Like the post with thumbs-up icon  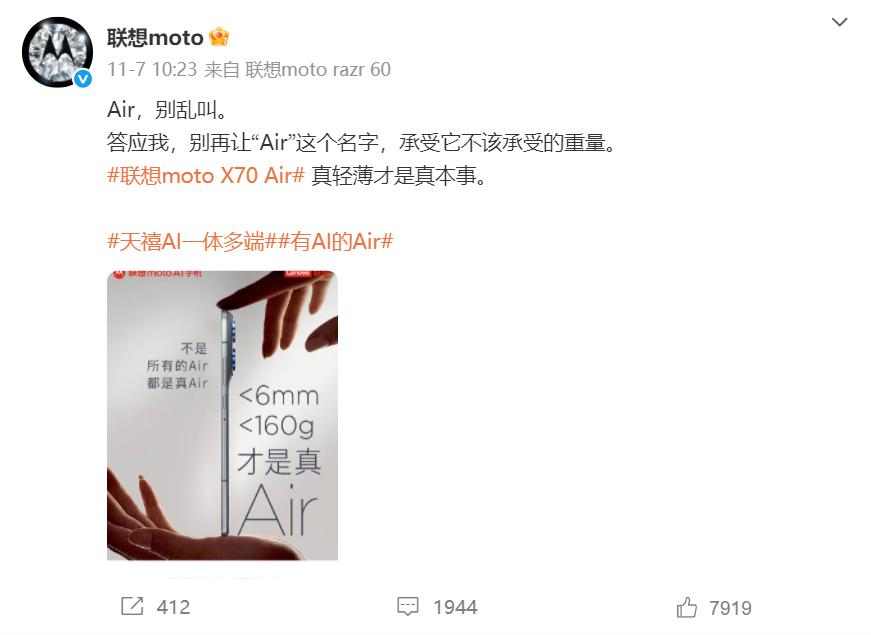pyautogui.click(x=687, y=607)
